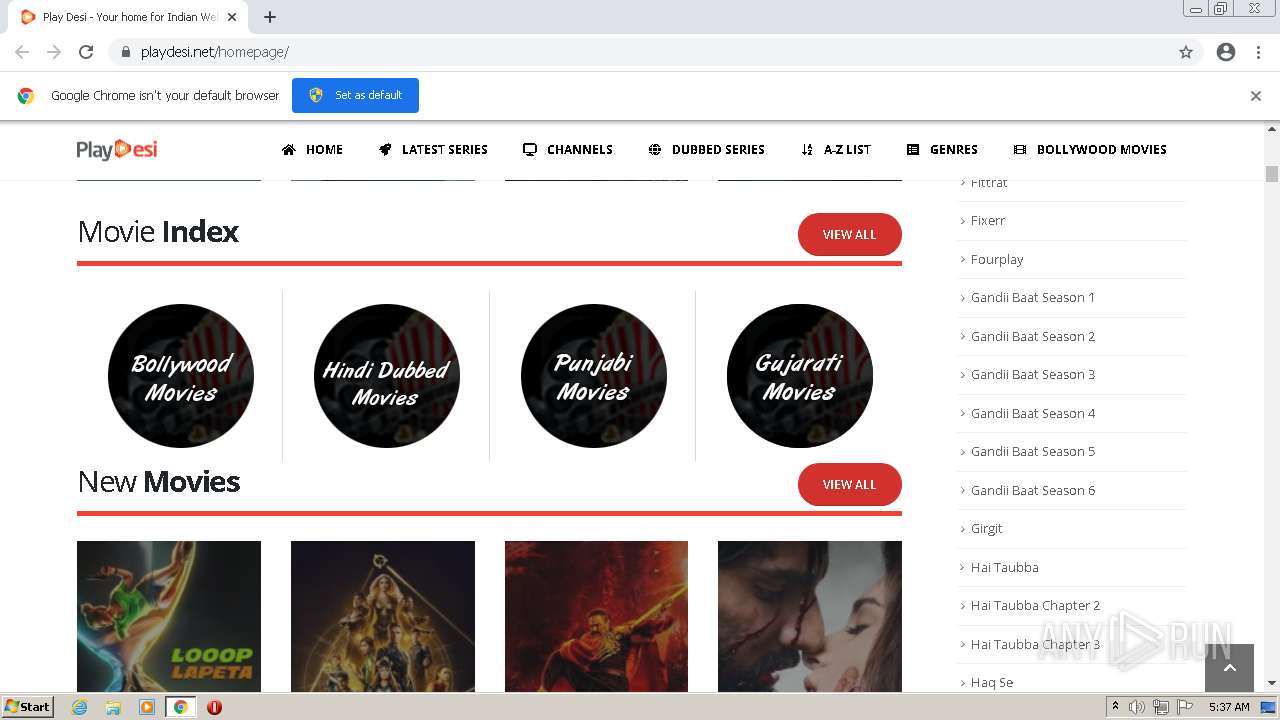View site information via lock icon
This screenshot has width=1280, height=720.
coord(125,52)
